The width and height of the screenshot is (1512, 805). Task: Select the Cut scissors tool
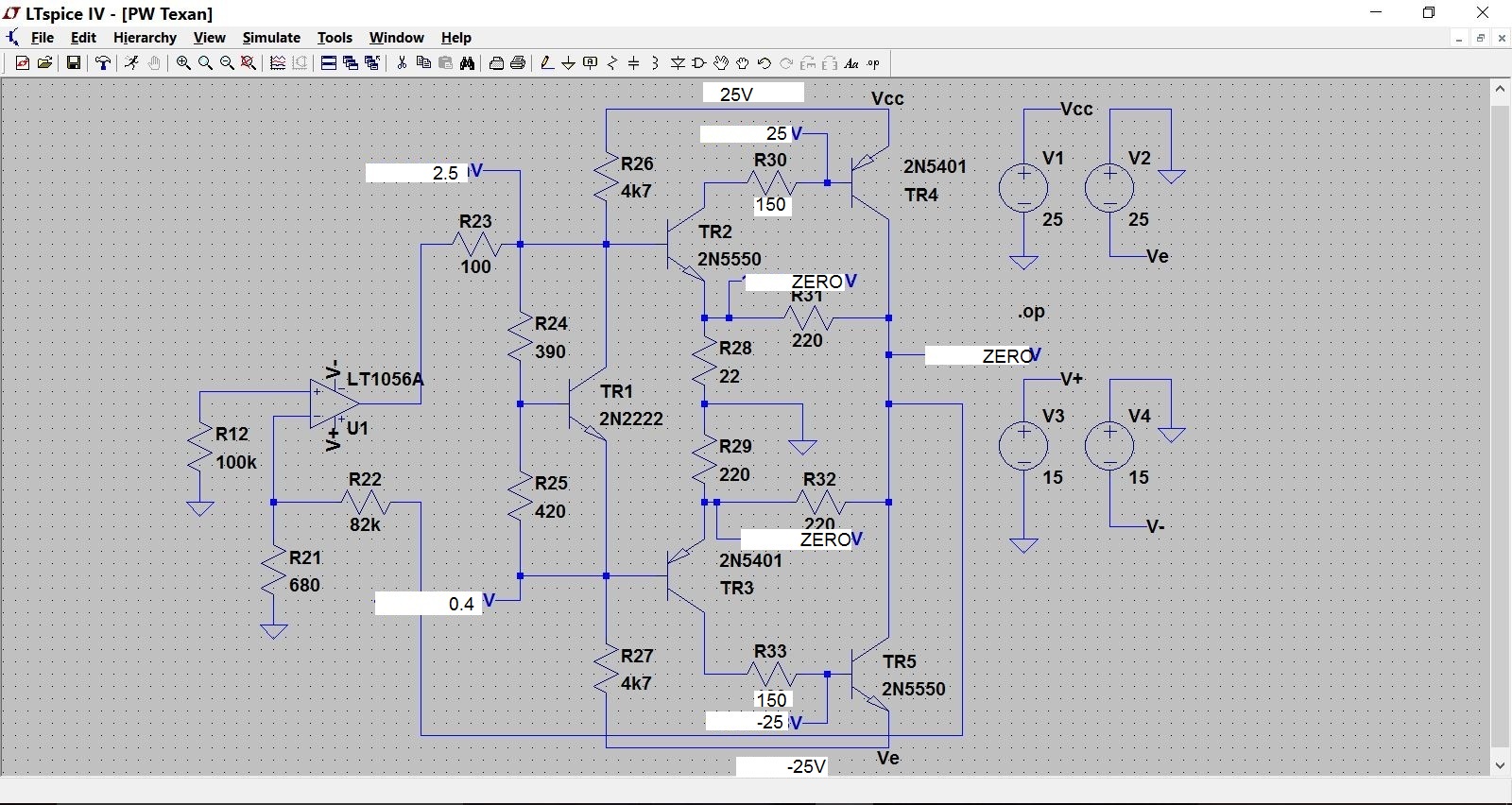tap(402, 63)
